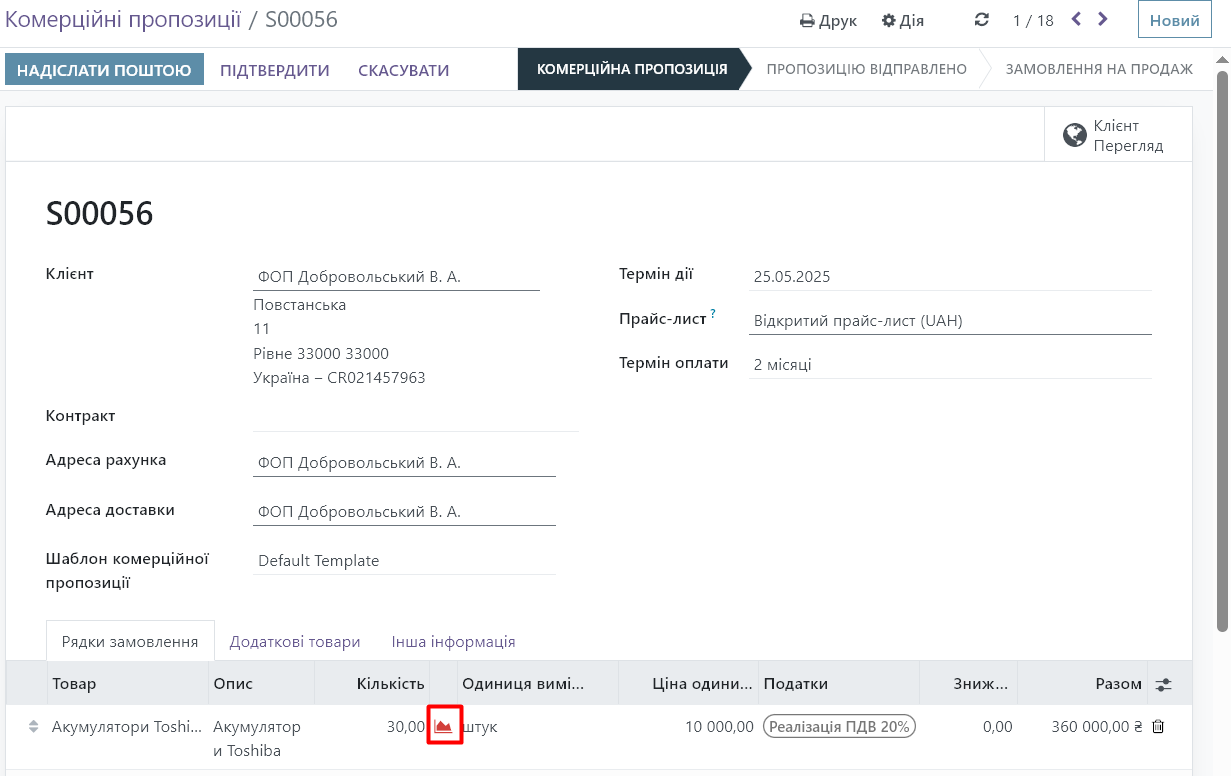The image size is (1231, 776).
Task: Open Клієнт Перегляд globe button
Action: pos(1118,135)
